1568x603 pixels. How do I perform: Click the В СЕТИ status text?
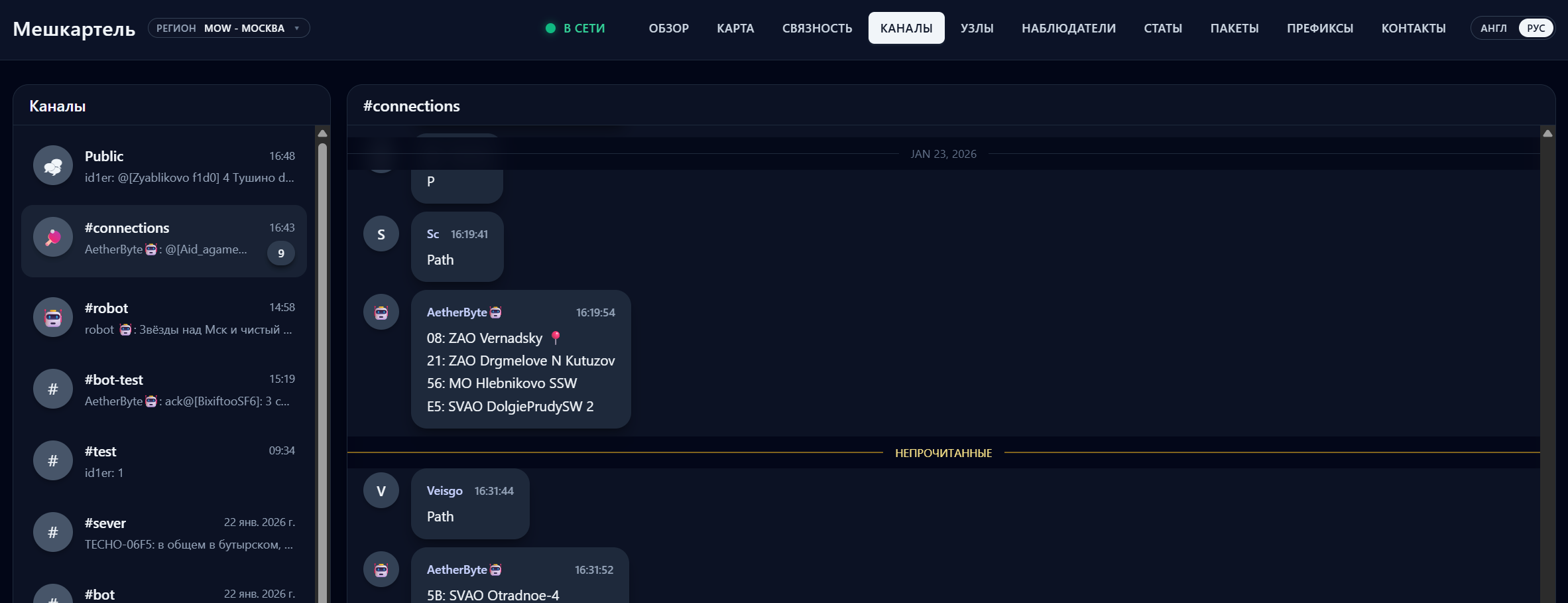coord(584,29)
